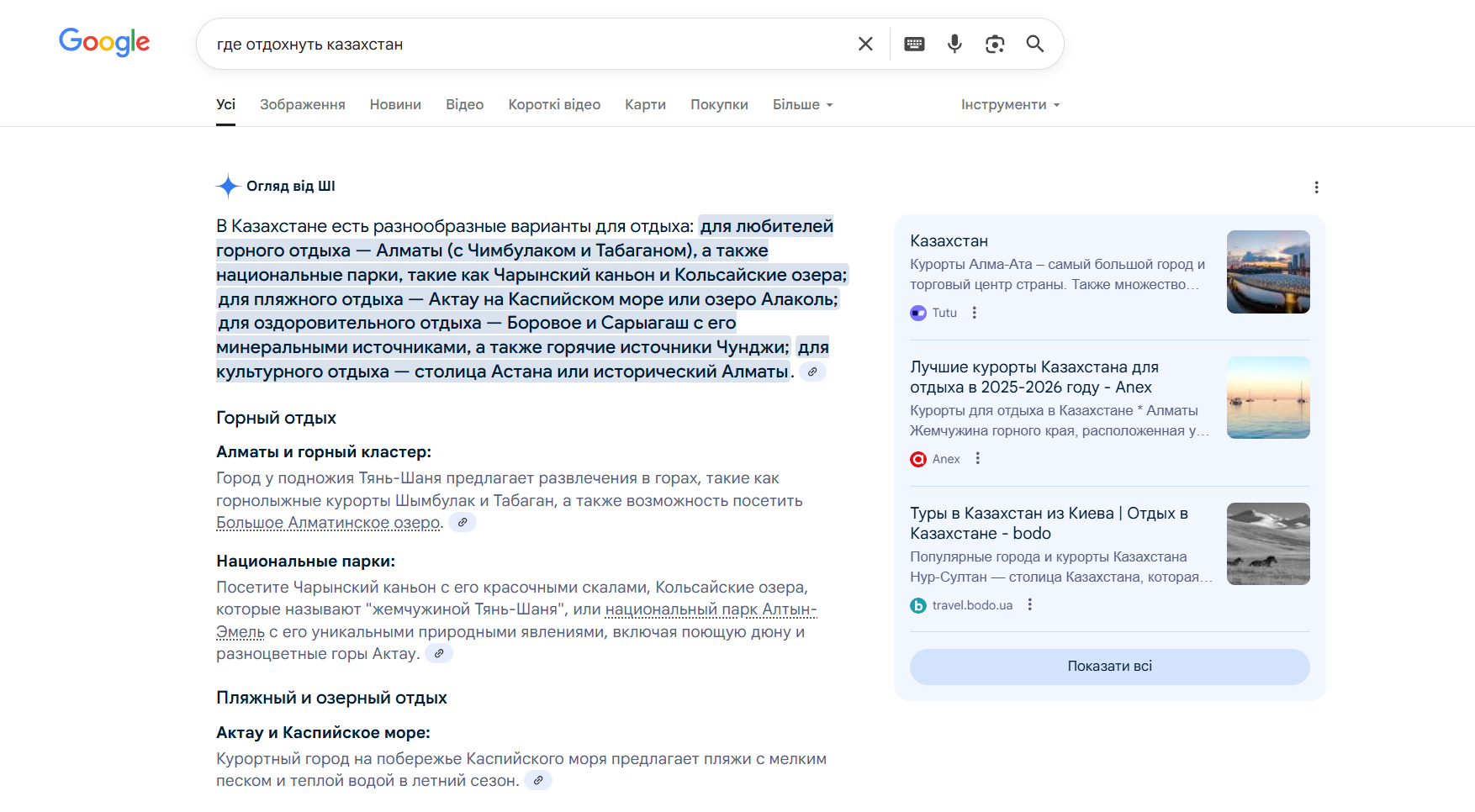
Task: Open AI overview three-dot options menu
Action: 1316,187
